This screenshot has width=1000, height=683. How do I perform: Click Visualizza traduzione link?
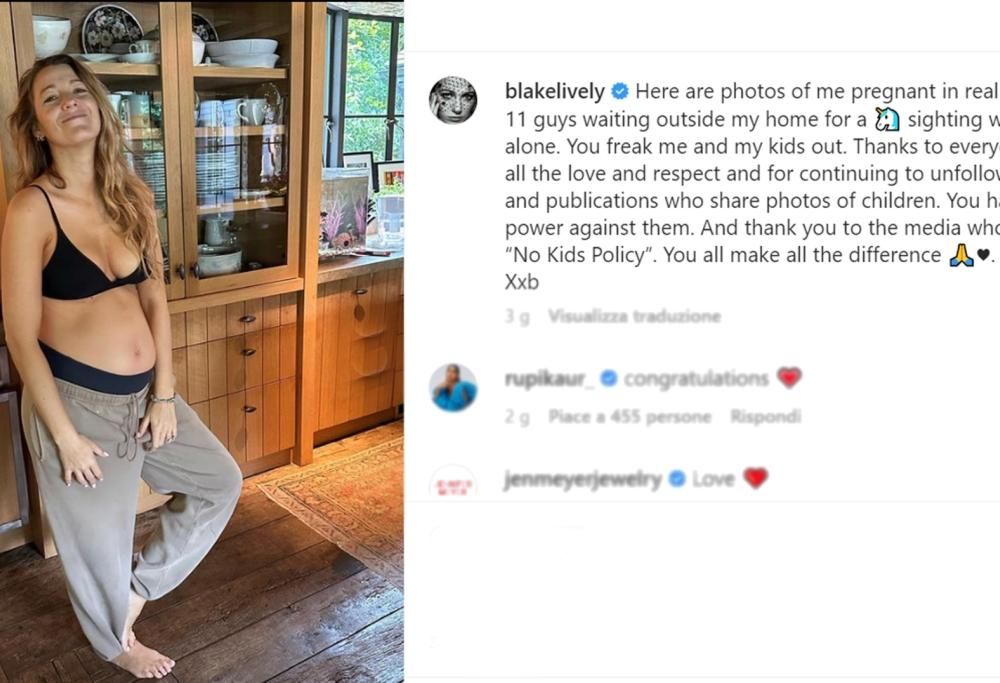tap(635, 316)
